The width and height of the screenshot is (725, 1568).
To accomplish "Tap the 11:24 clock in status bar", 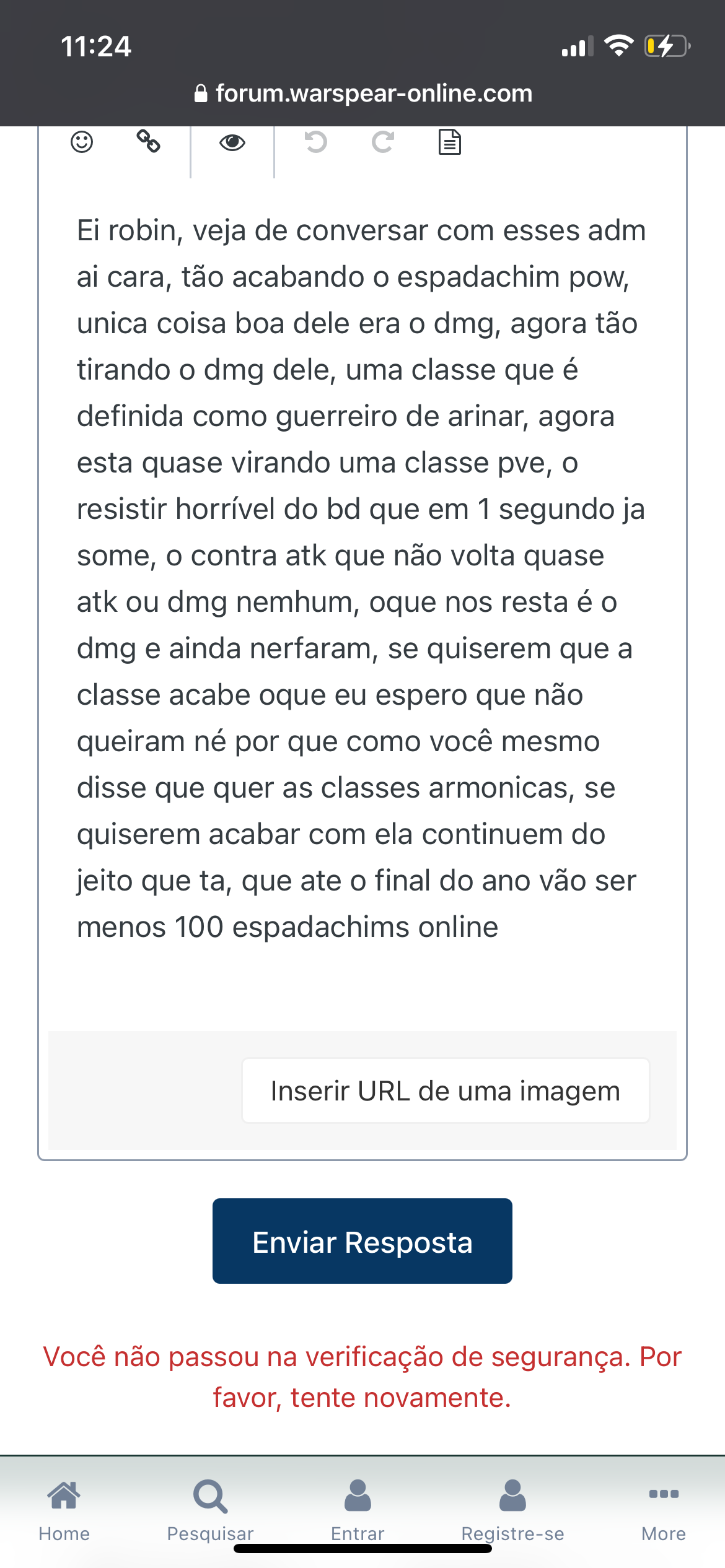I will [x=96, y=46].
